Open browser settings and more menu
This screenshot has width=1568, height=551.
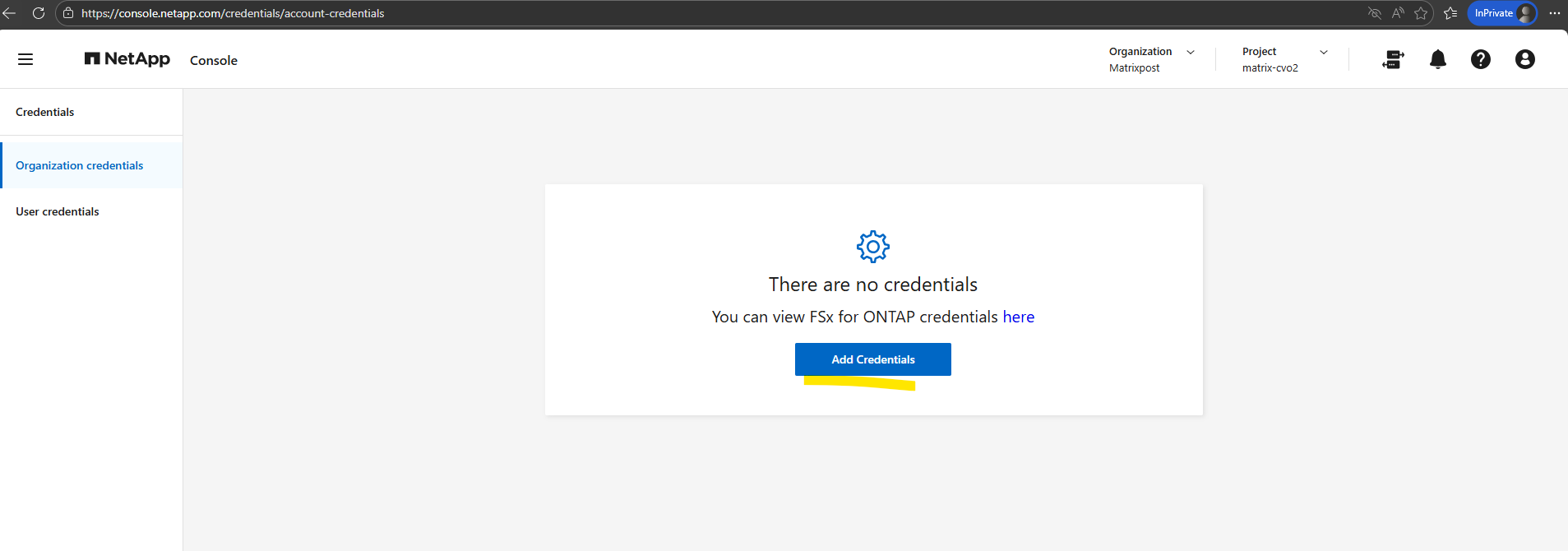[1554, 13]
